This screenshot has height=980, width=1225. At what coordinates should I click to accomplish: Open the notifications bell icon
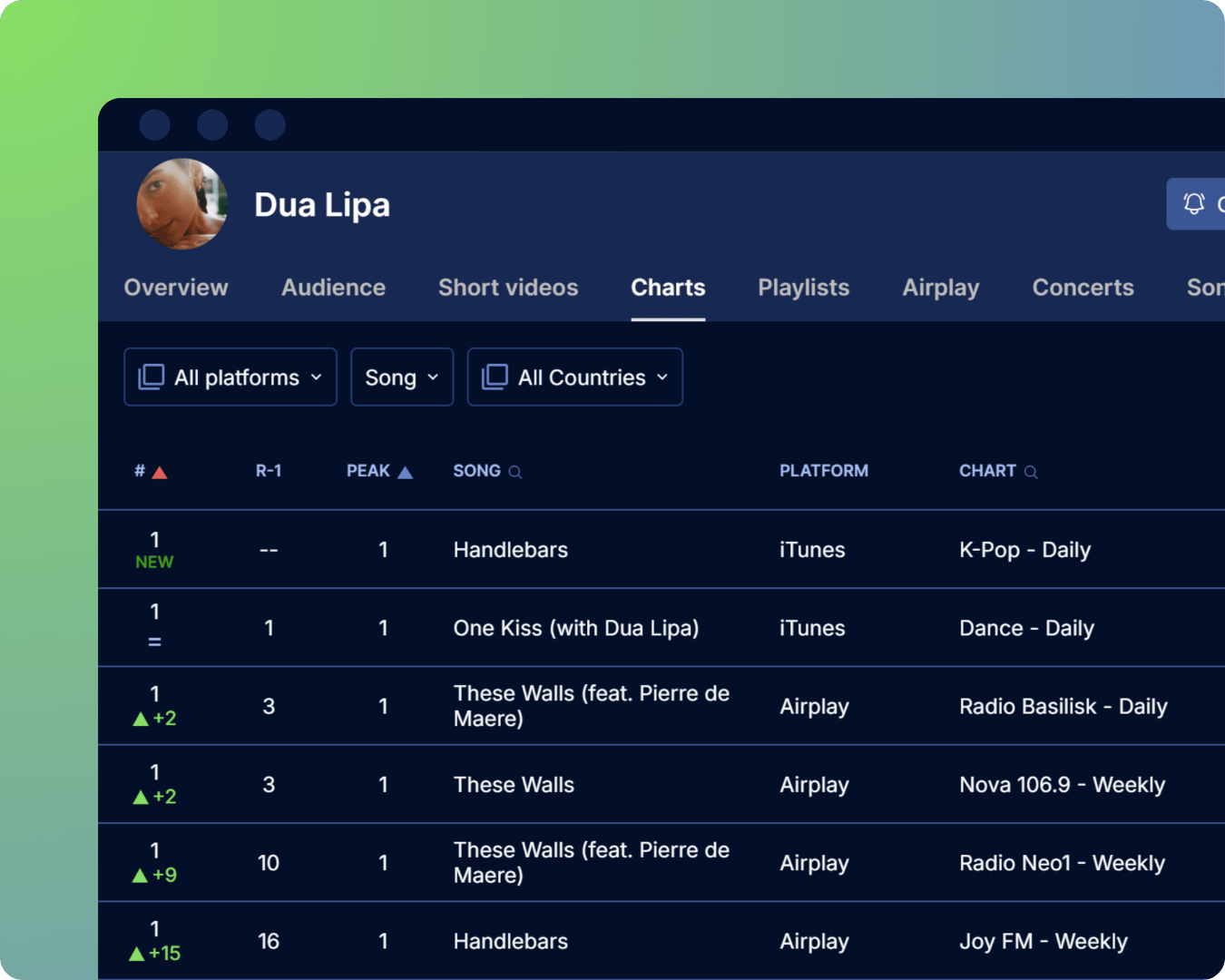[x=1194, y=203]
